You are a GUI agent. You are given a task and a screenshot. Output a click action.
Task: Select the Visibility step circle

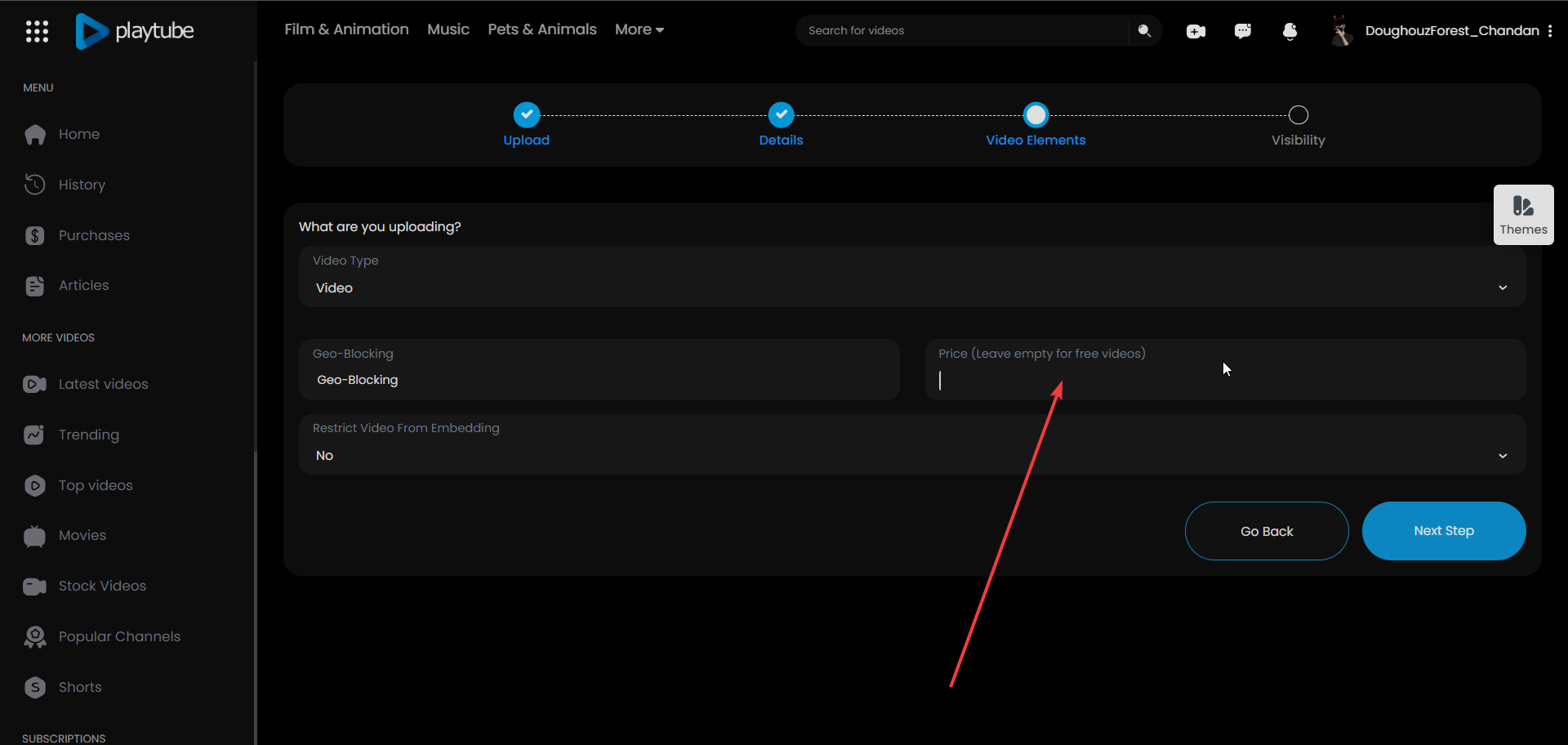[x=1298, y=115]
